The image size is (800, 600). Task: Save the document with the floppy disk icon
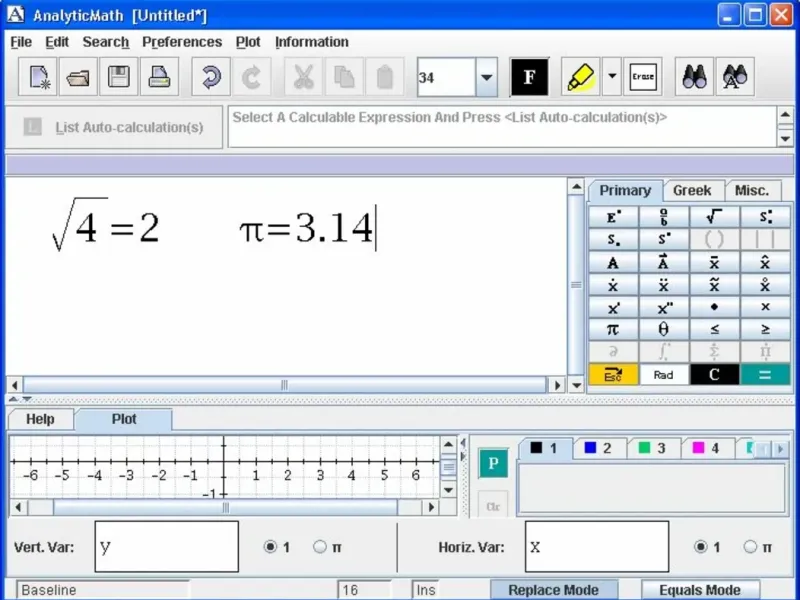[118, 77]
